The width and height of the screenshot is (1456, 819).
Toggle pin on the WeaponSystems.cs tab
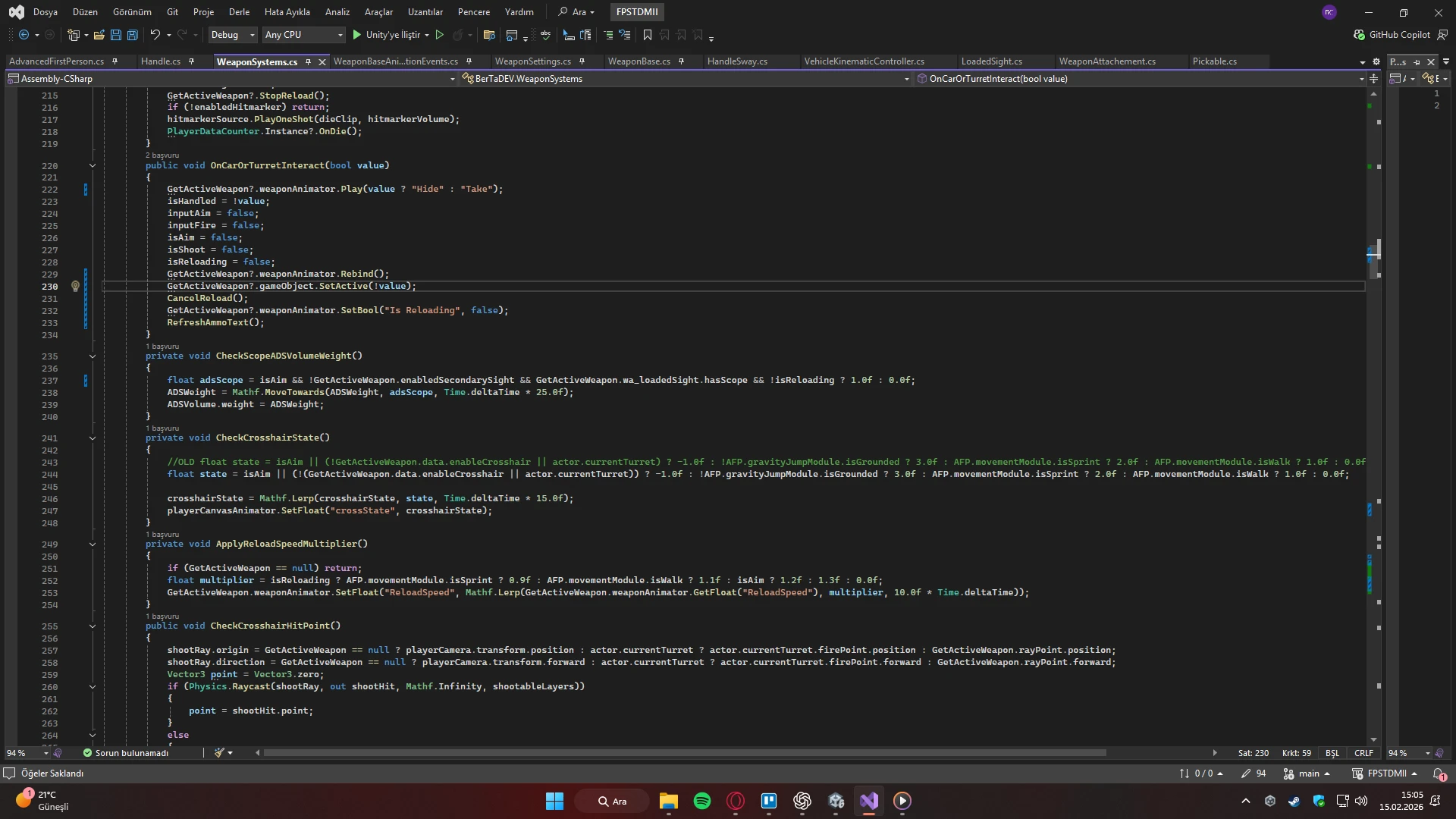[x=308, y=62]
